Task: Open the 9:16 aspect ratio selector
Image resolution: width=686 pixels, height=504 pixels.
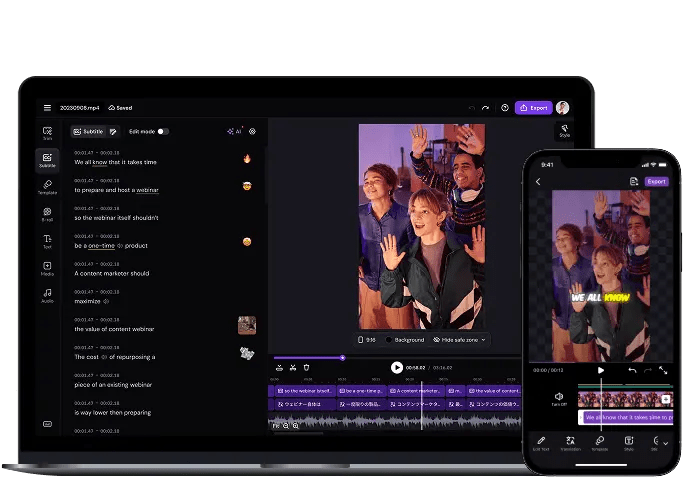Action: point(367,340)
